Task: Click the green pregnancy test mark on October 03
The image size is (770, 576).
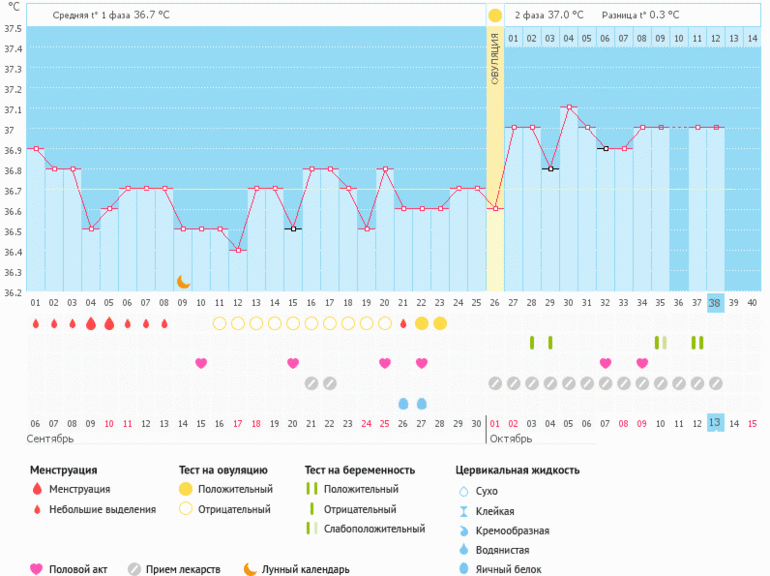Action: pos(531,343)
